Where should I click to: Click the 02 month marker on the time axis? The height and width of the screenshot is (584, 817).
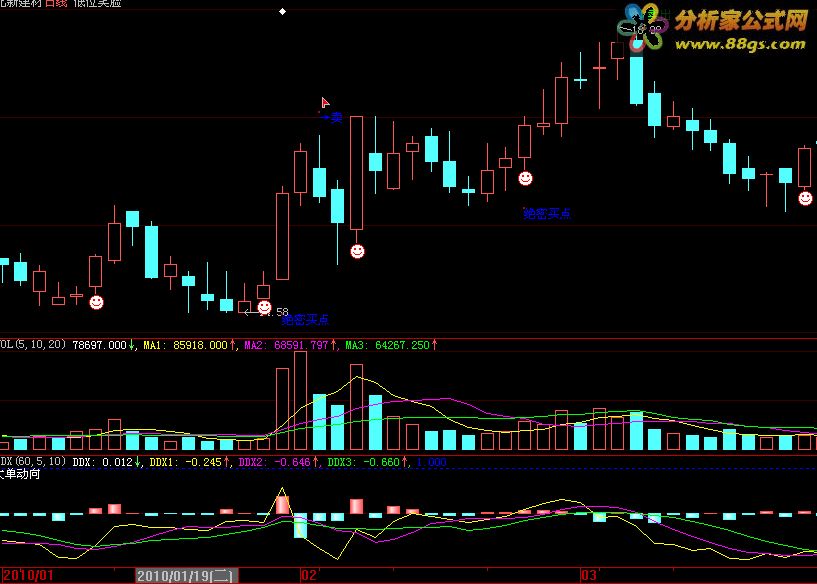[309, 576]
